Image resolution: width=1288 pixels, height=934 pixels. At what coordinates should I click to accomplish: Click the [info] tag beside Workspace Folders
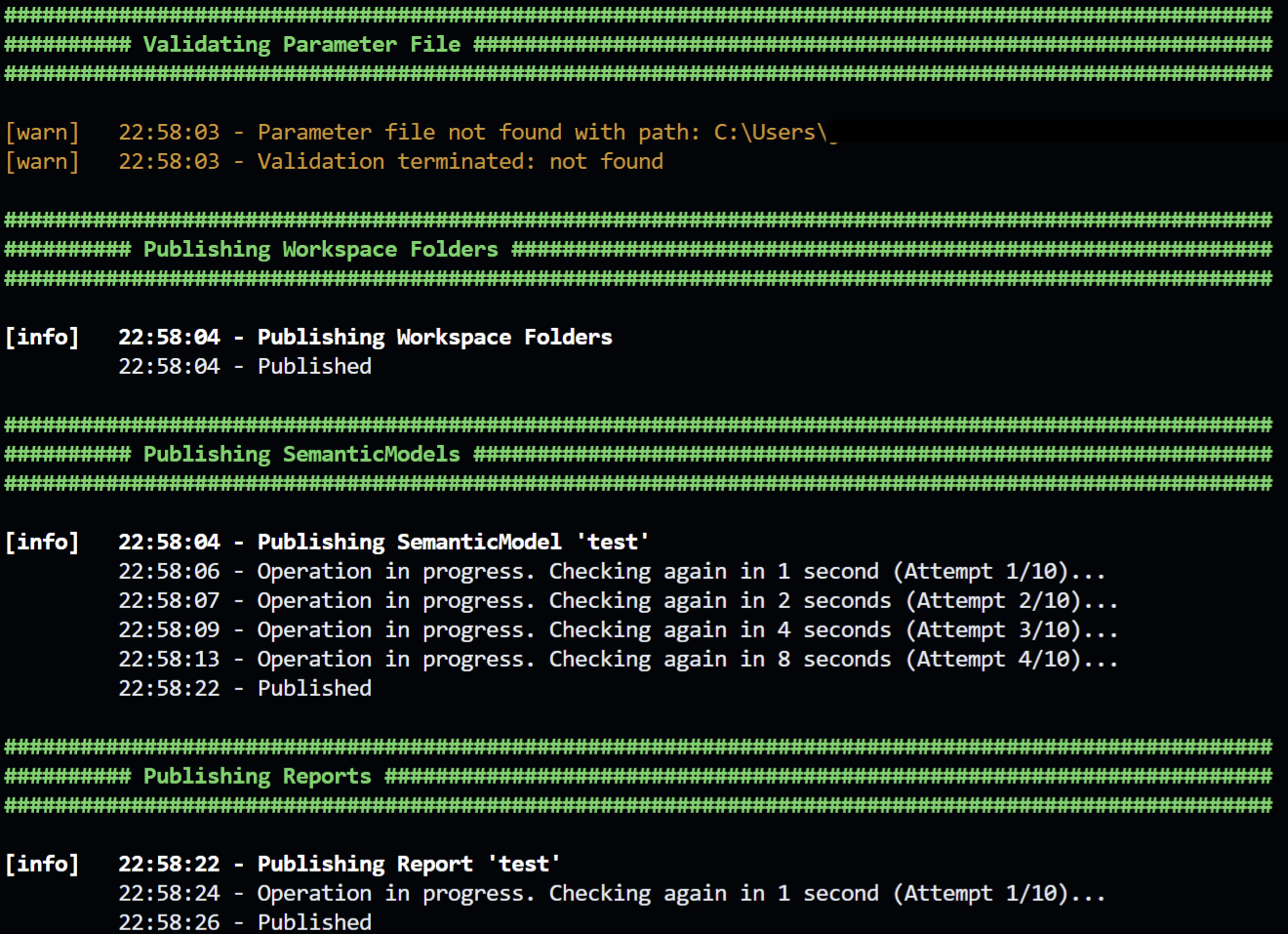coord(42,338)
